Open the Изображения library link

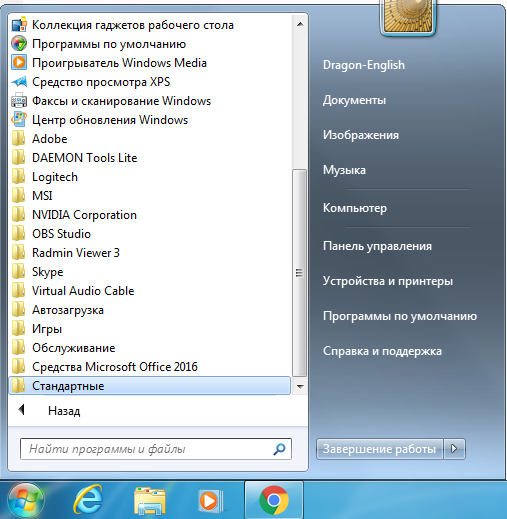click(x=361, y=135)
